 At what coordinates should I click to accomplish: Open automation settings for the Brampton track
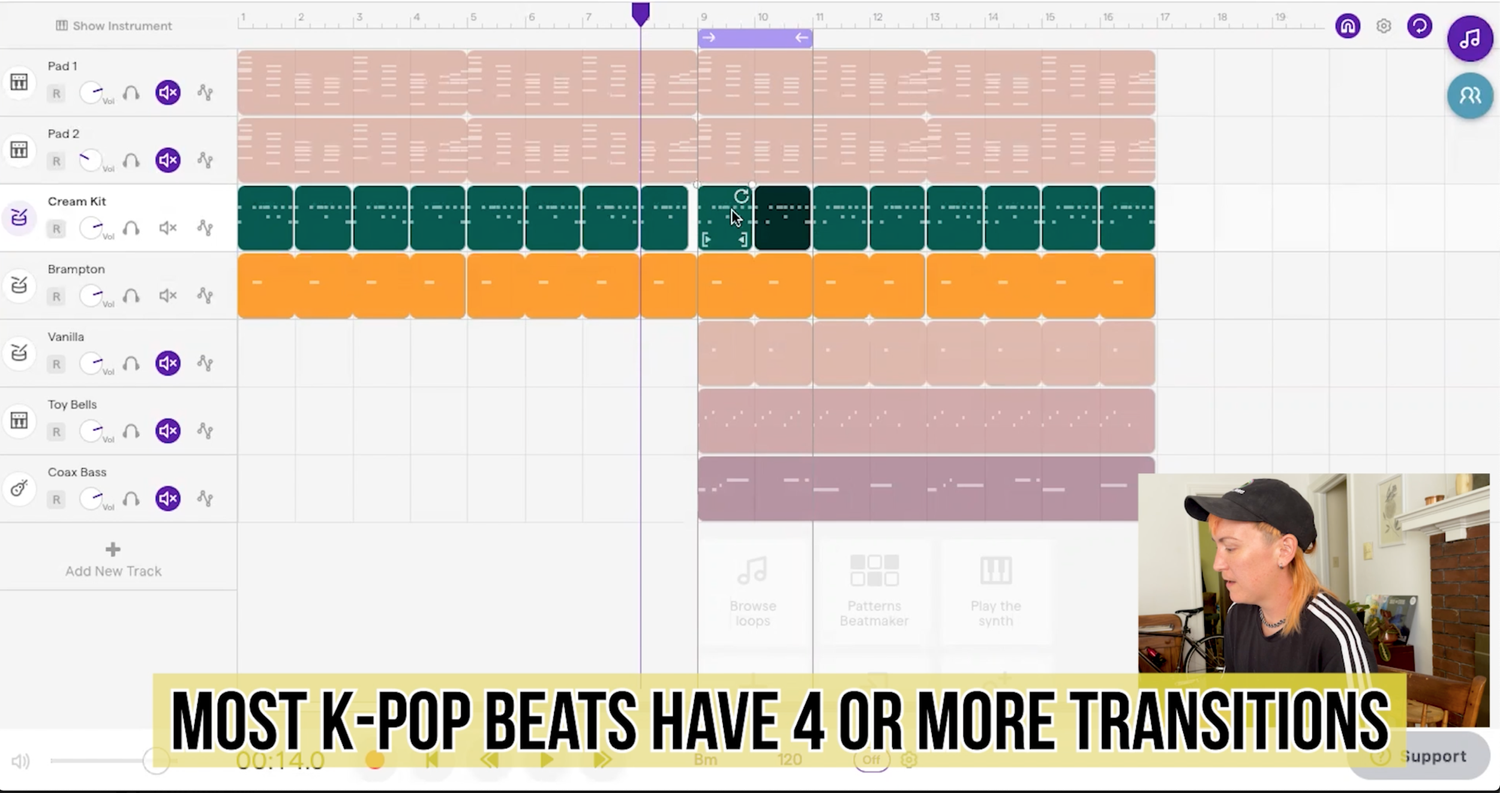(205, 295)
